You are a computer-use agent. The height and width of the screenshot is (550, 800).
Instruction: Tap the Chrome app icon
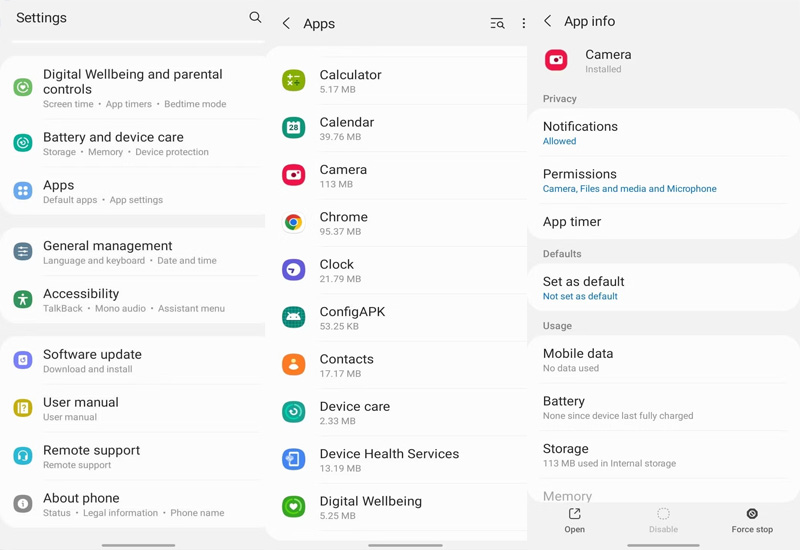[294, 222]
